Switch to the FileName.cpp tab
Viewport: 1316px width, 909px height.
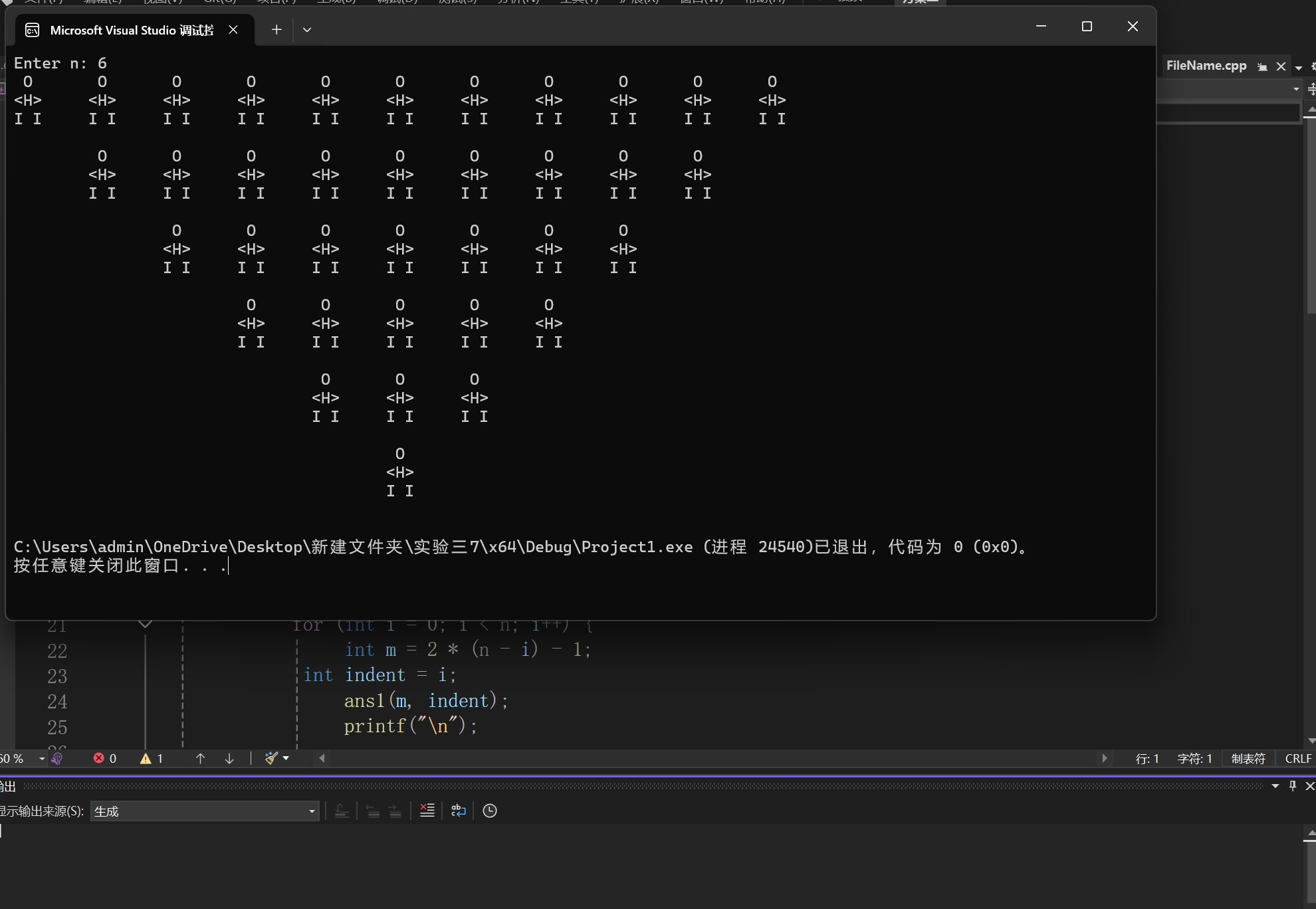[1206, 66]
